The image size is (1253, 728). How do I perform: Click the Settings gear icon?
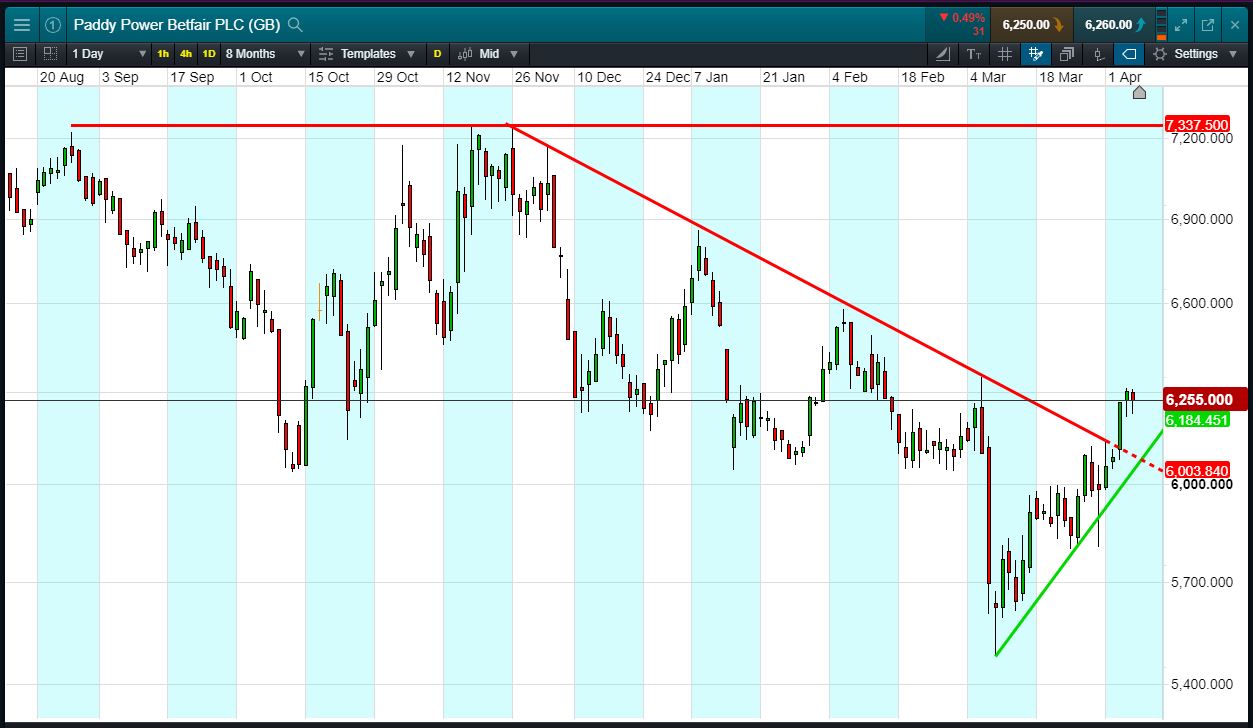1160,54
